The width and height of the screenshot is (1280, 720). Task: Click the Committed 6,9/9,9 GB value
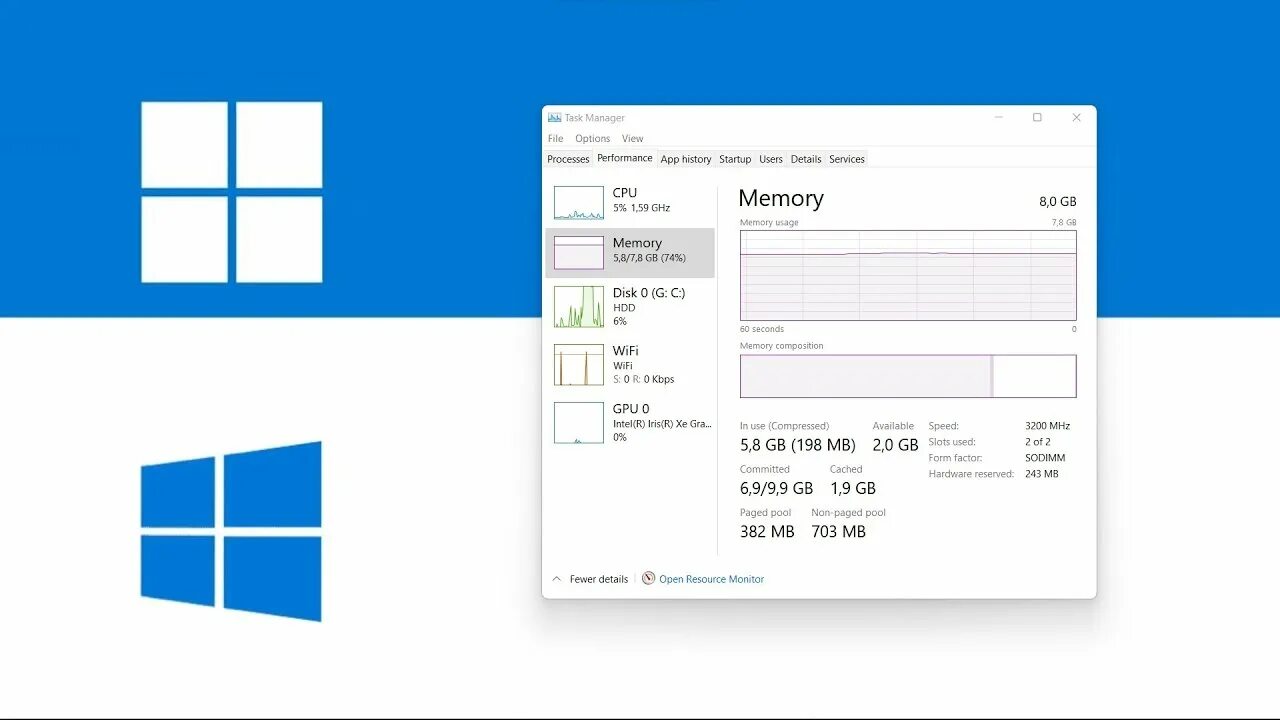pos(777,488)
